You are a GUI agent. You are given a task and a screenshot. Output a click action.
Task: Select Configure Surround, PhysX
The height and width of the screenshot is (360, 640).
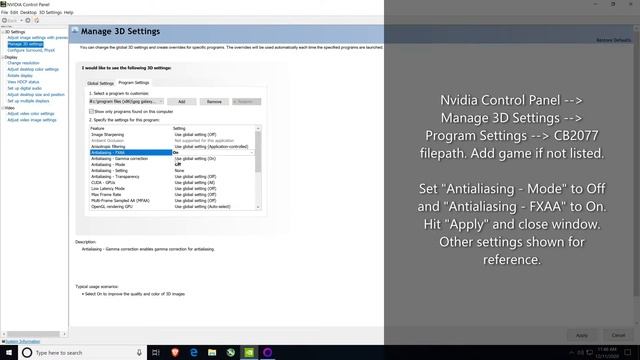pos(31,50)
